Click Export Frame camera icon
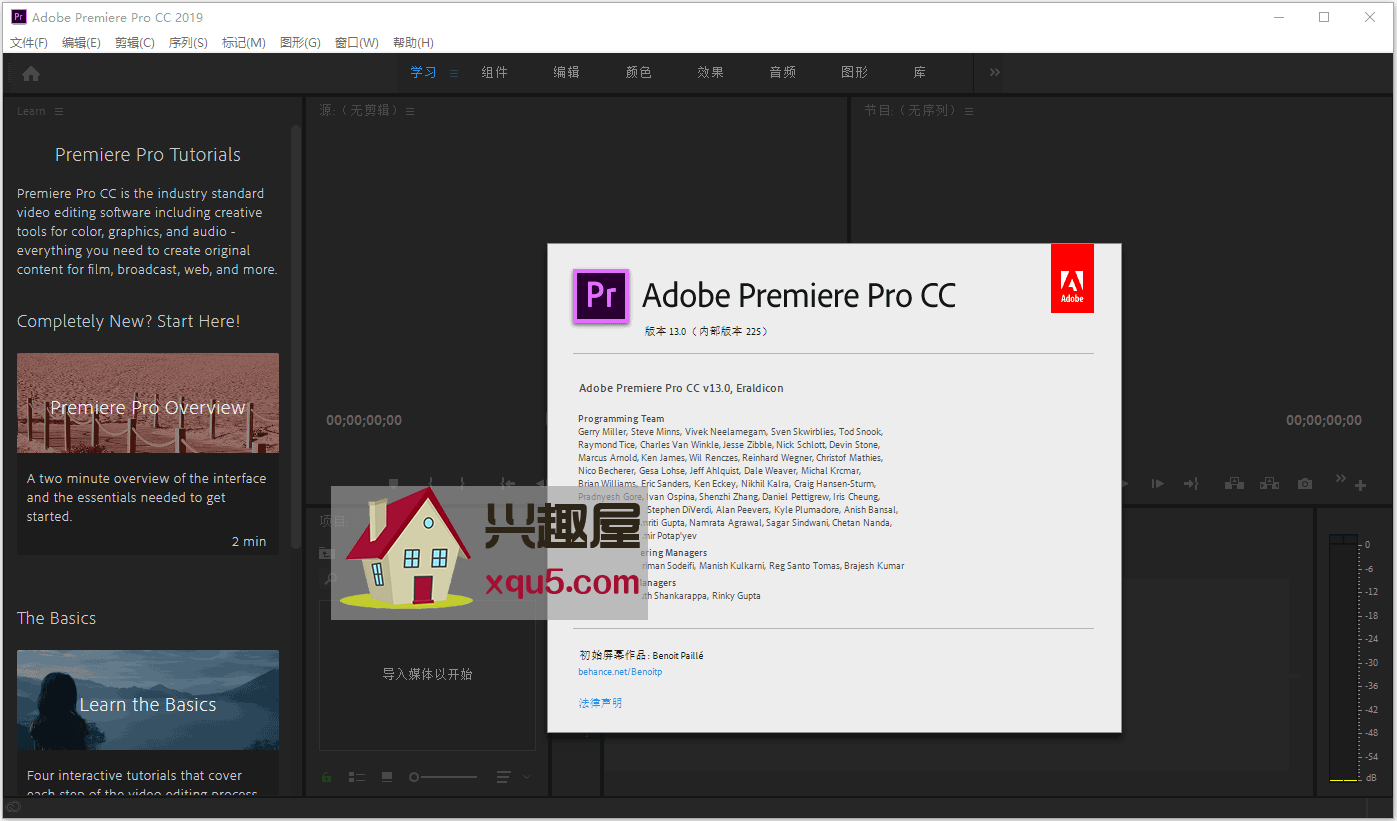The height and width of the screenshot is (821, 1397). 1305,484
